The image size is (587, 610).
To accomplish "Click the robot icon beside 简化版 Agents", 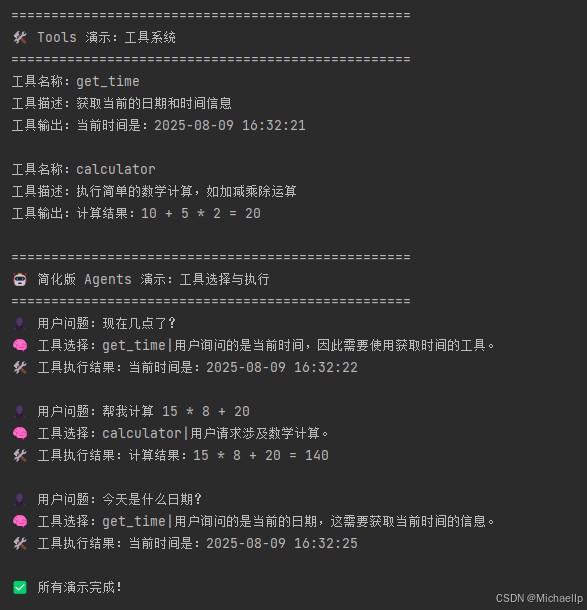I will pyautogui.click(x=20, y=280).
